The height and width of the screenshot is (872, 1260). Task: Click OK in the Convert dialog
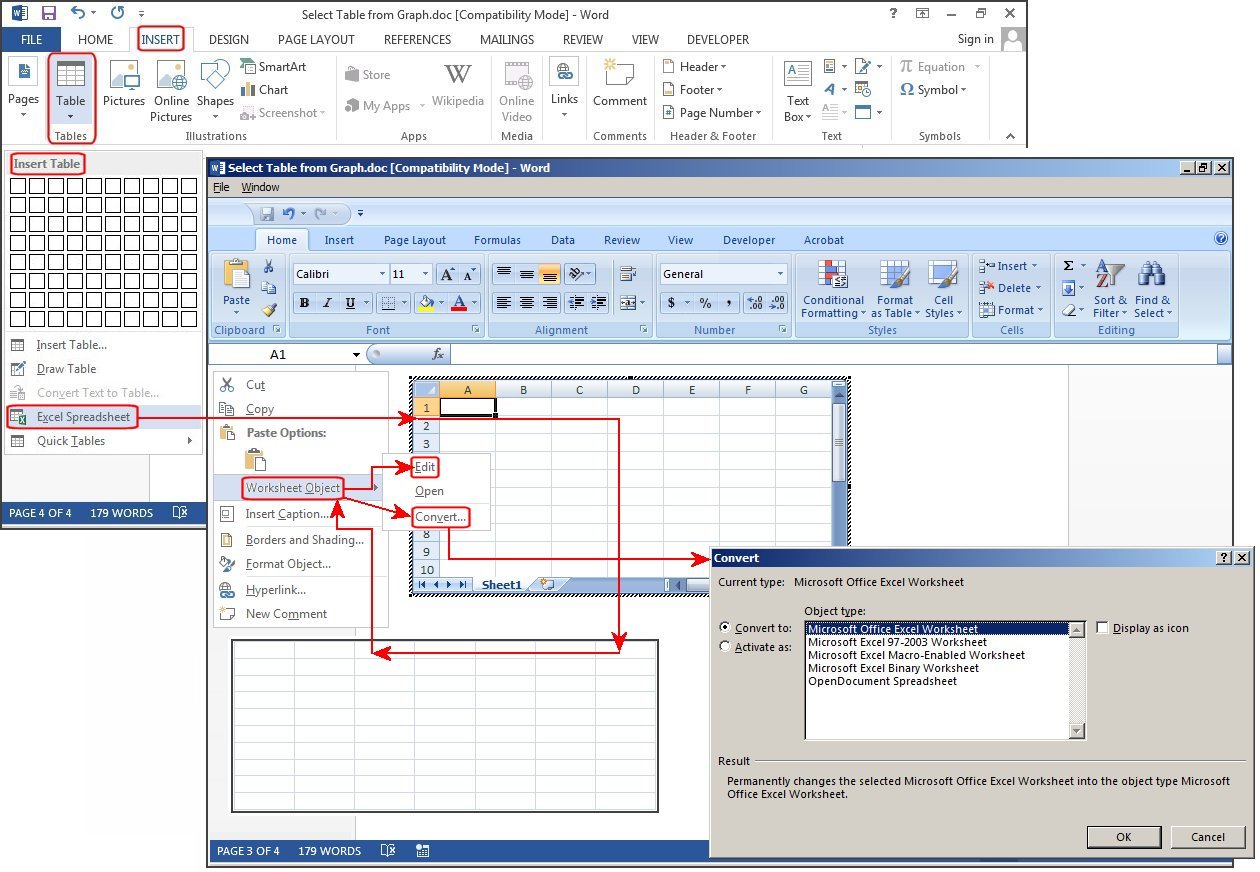(1123, 837)
